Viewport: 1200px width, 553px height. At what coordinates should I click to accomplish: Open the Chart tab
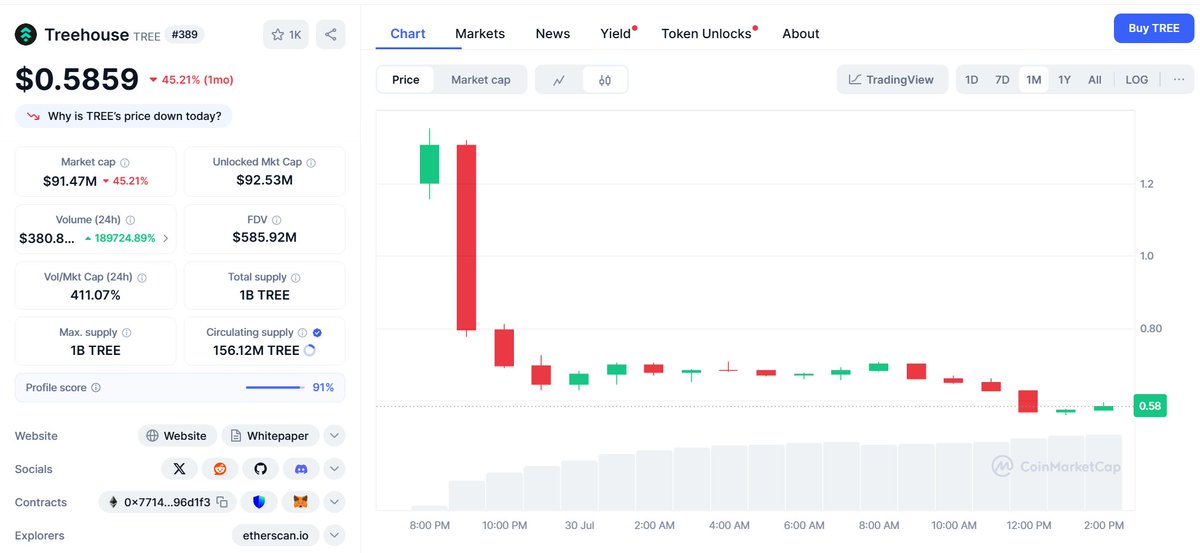pyautogui.click(x=408, y=34)
